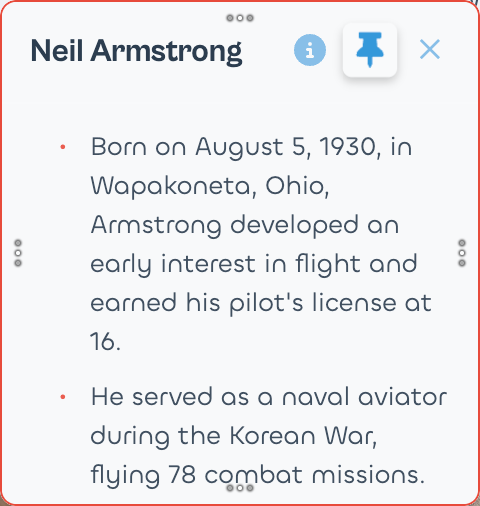Click the number 78 before combat missions

point(182,475)
